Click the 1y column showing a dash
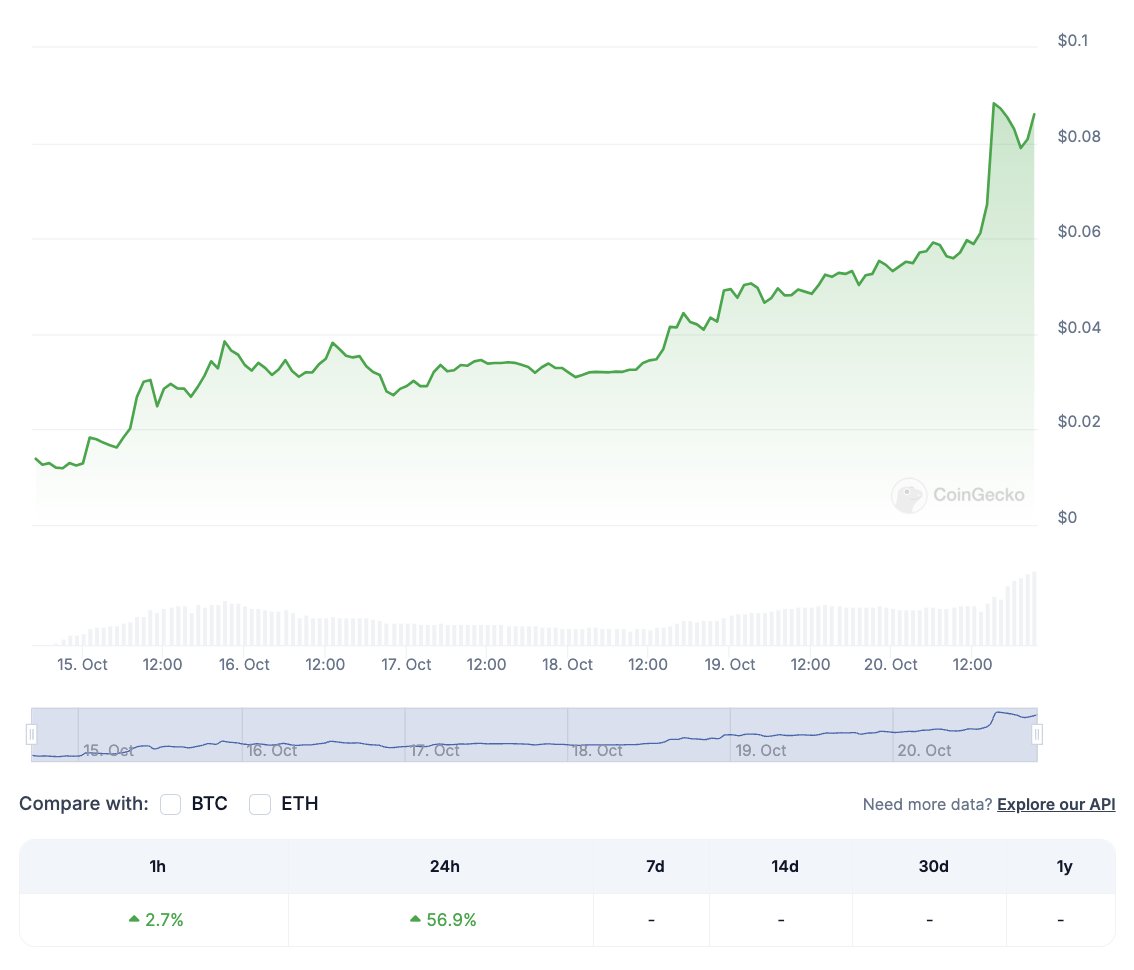 (1061, 919)
